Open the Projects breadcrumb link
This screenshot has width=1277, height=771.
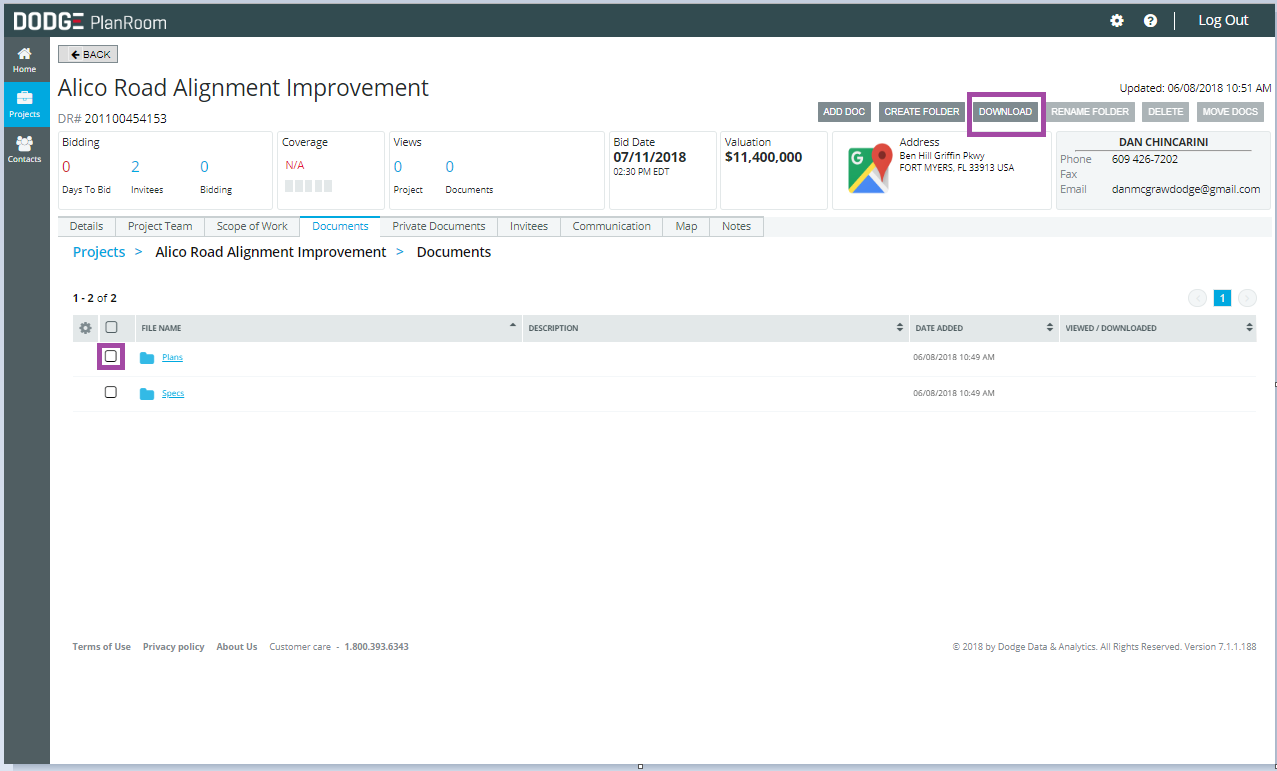coord(98,251)
